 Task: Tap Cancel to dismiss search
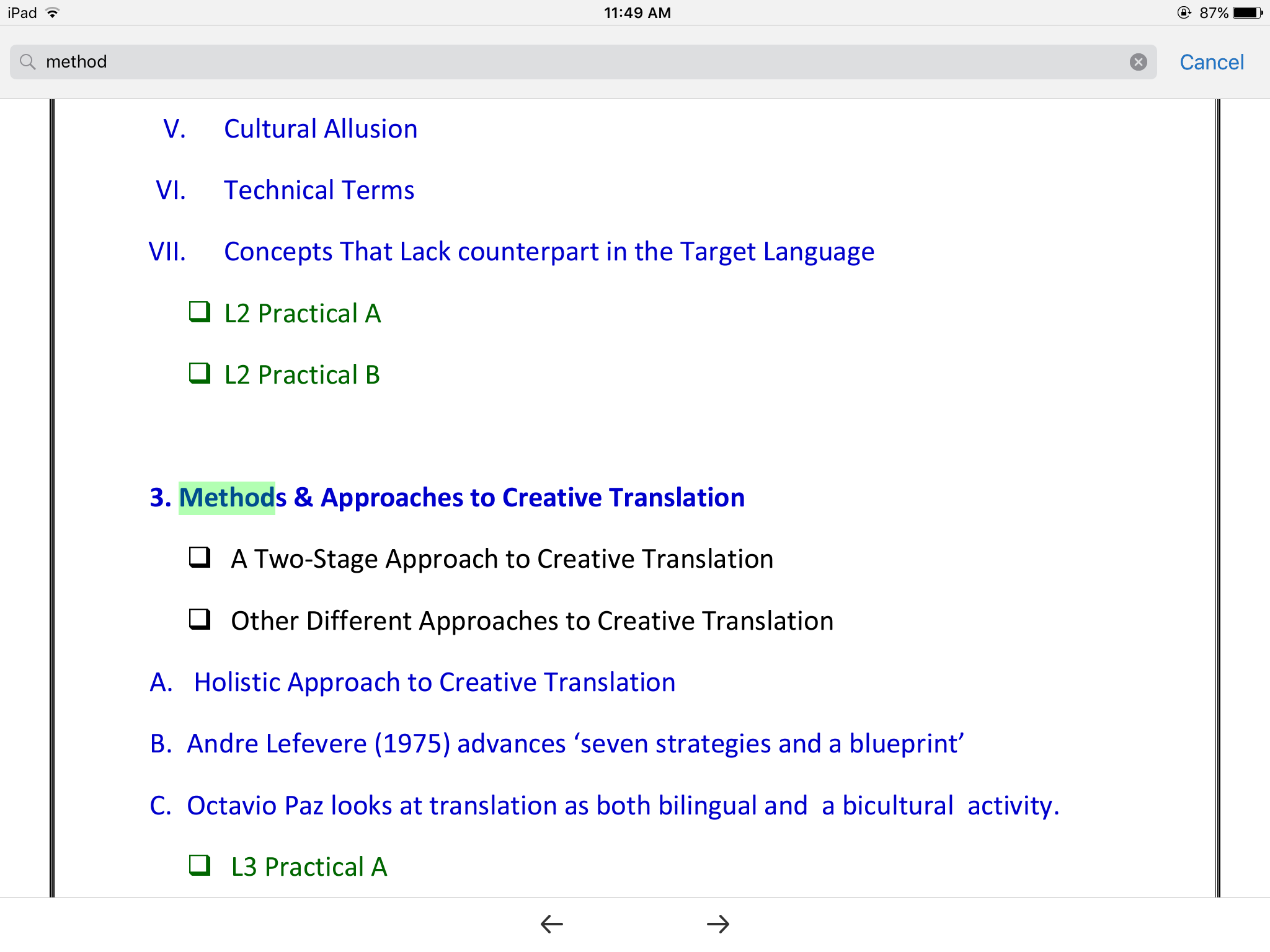[x=1211, y=62]
